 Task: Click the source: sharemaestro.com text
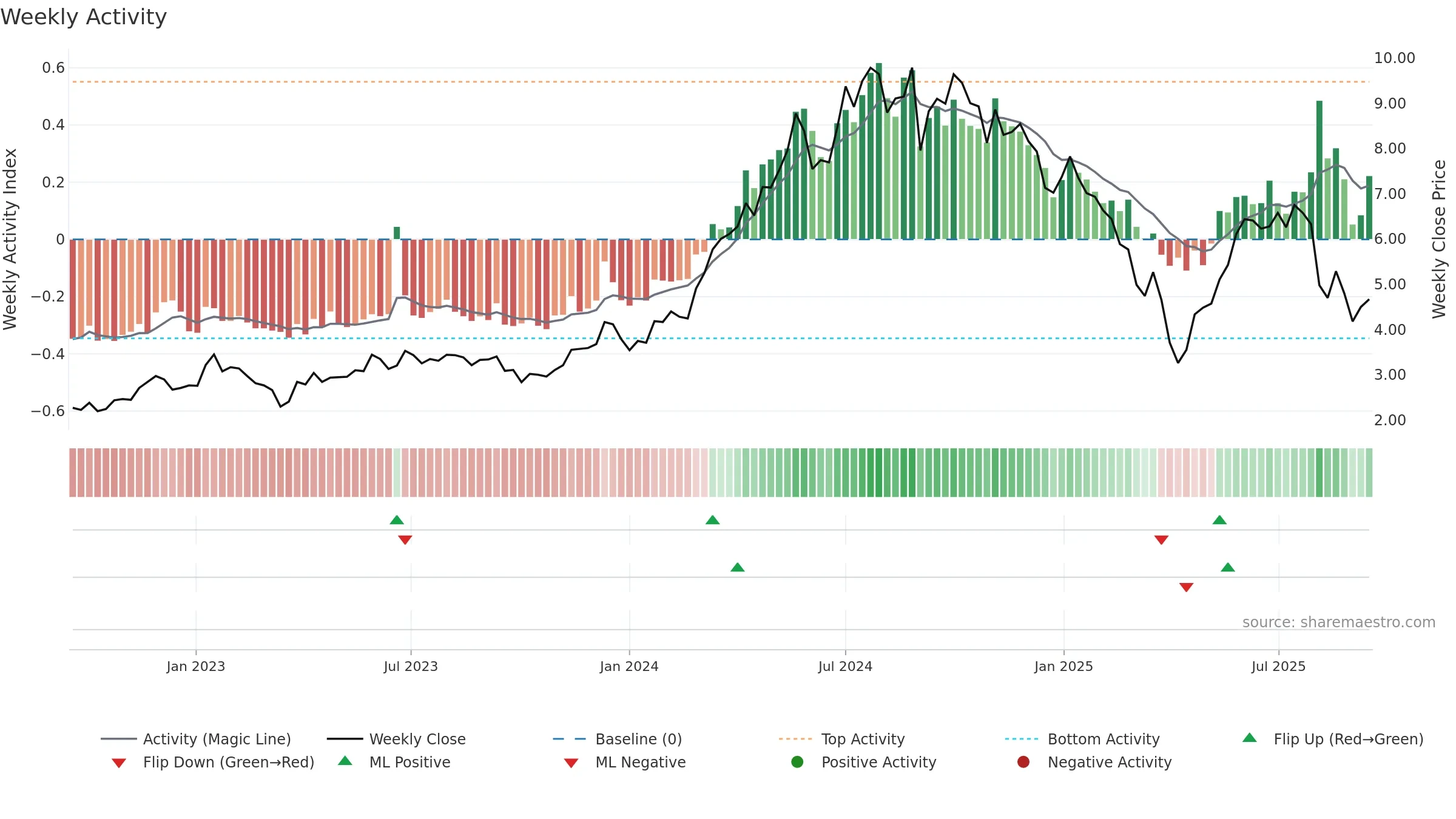pos(1339,622)
